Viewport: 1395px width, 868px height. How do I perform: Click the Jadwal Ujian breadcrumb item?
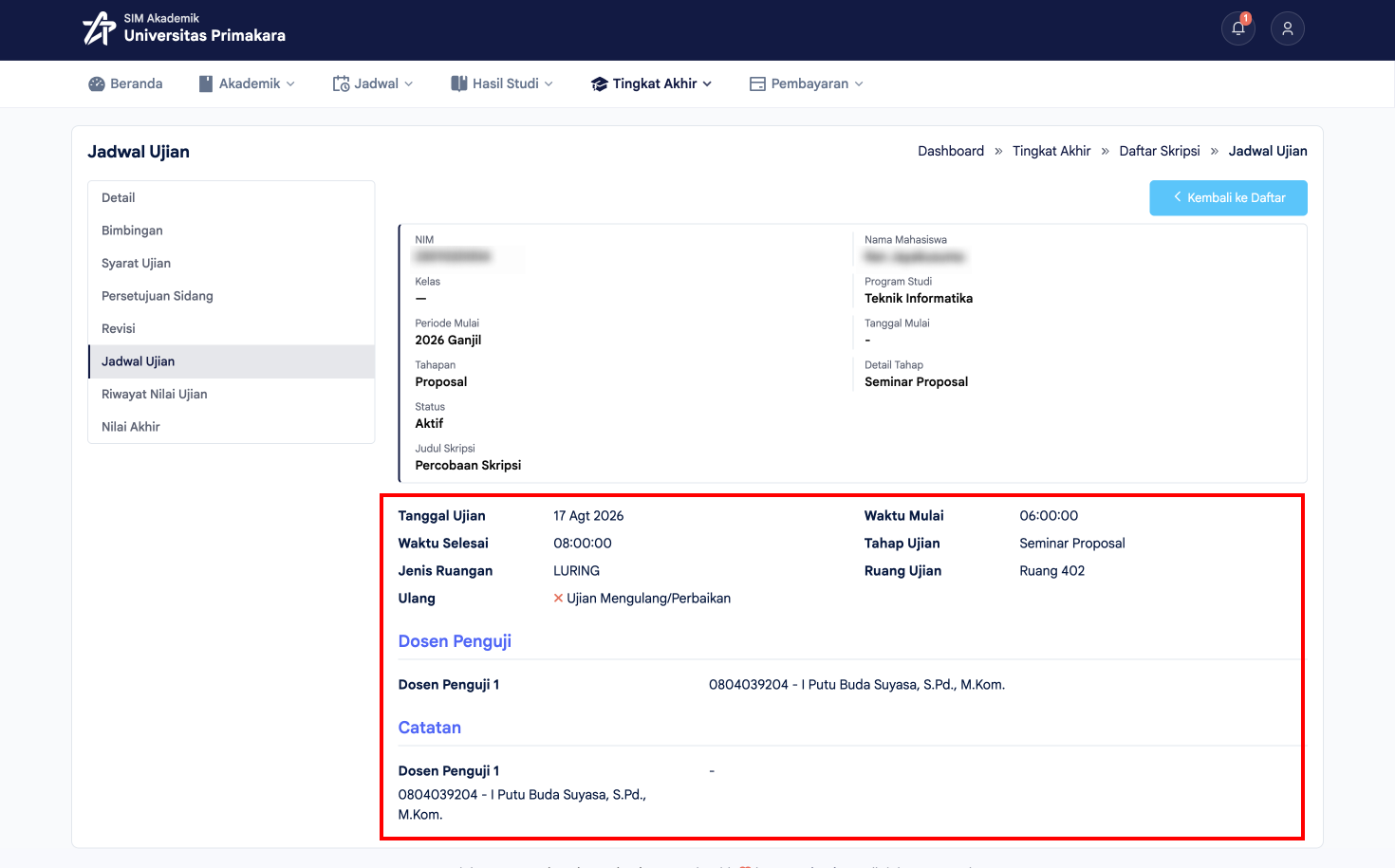(x=1268, y=151)
